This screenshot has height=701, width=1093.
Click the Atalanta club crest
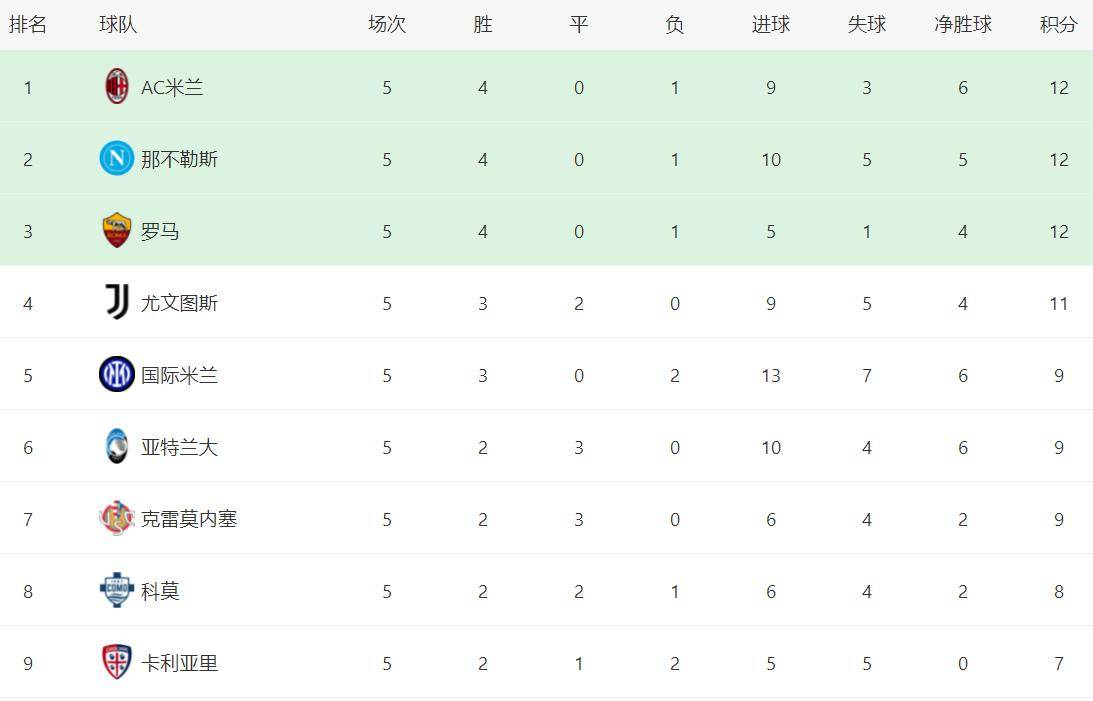click(117, 447)
